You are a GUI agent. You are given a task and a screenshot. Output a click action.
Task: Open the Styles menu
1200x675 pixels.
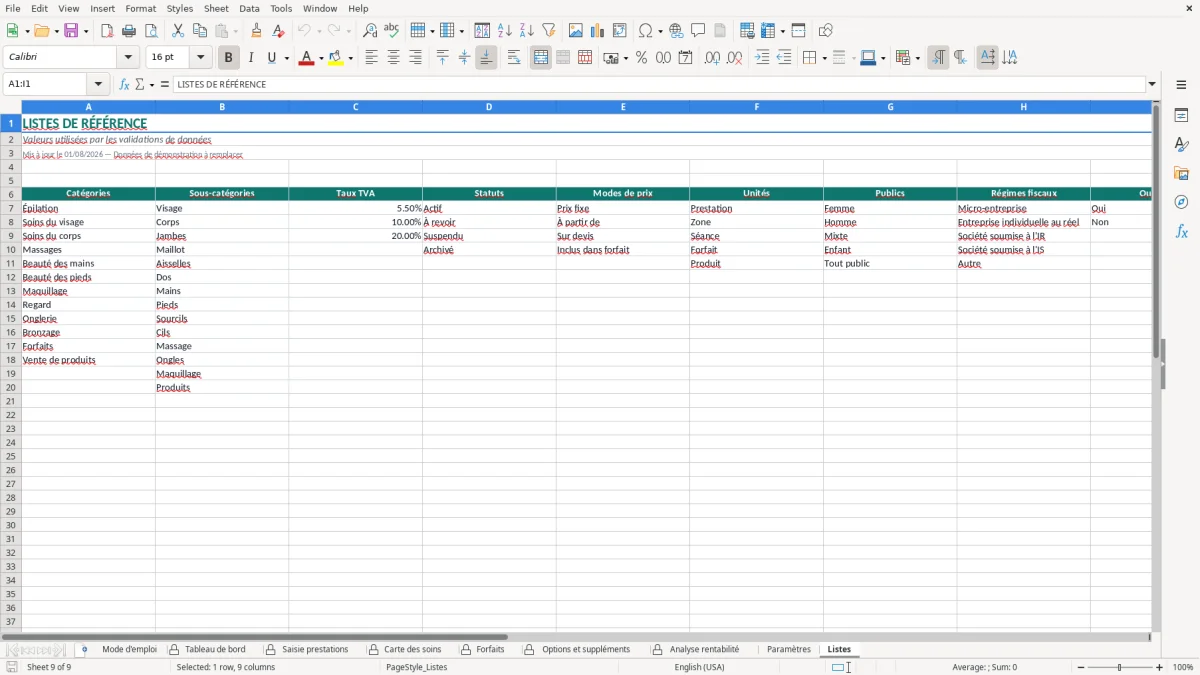coord(180,8)
